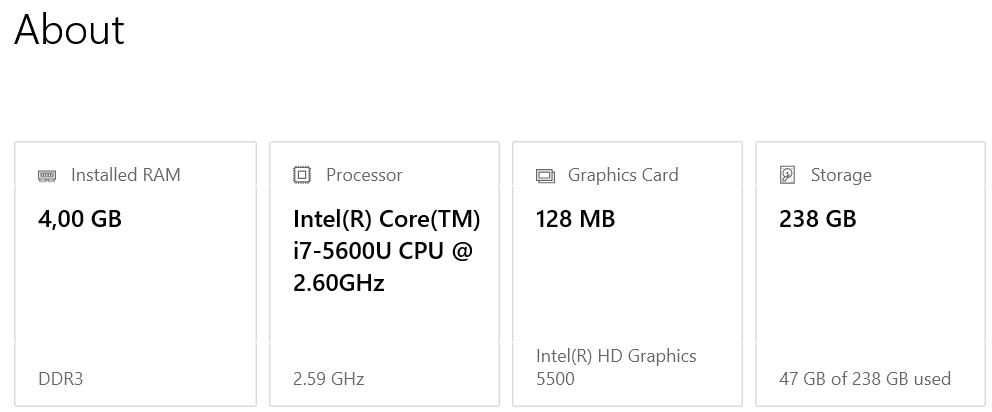The width and height of the screenshot is (992, 412).
Task: Click the RAM memory chip icon
Action: [x=47, y=176]
